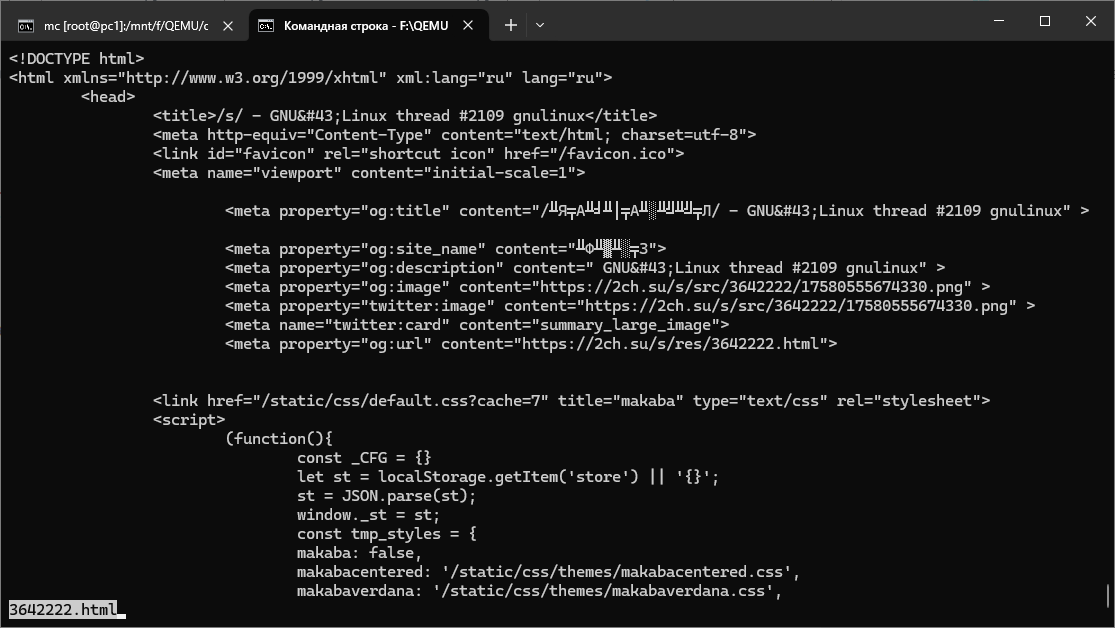The height and width of the screenshot is (628, 1115).
Task: Open a new tab with plus button
Action: point(511,25)
